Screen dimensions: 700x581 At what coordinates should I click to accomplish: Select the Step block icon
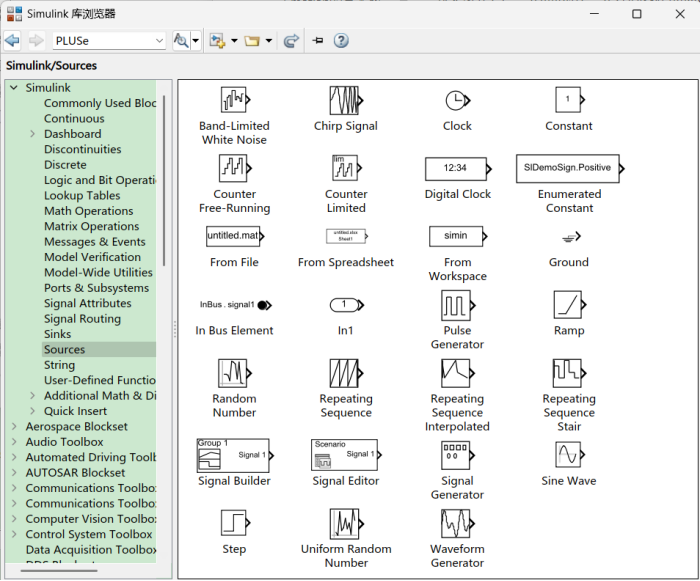point(235,523)
